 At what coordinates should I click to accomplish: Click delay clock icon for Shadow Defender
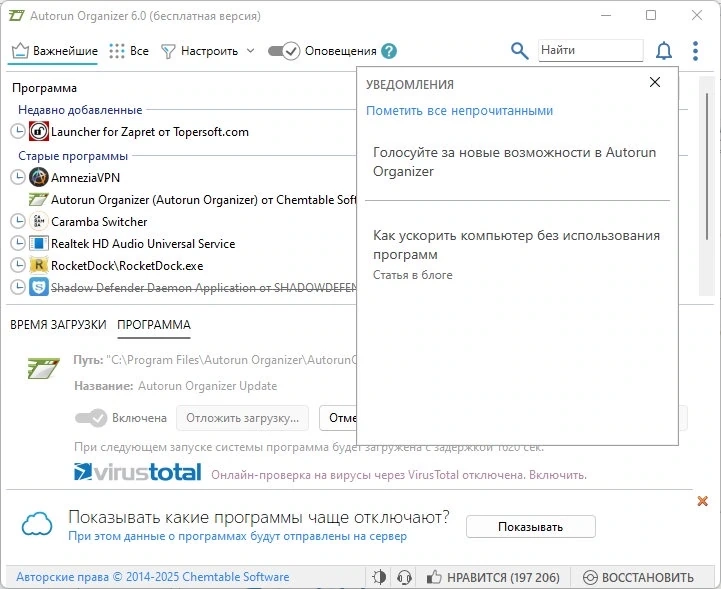(x=17, y=287)
